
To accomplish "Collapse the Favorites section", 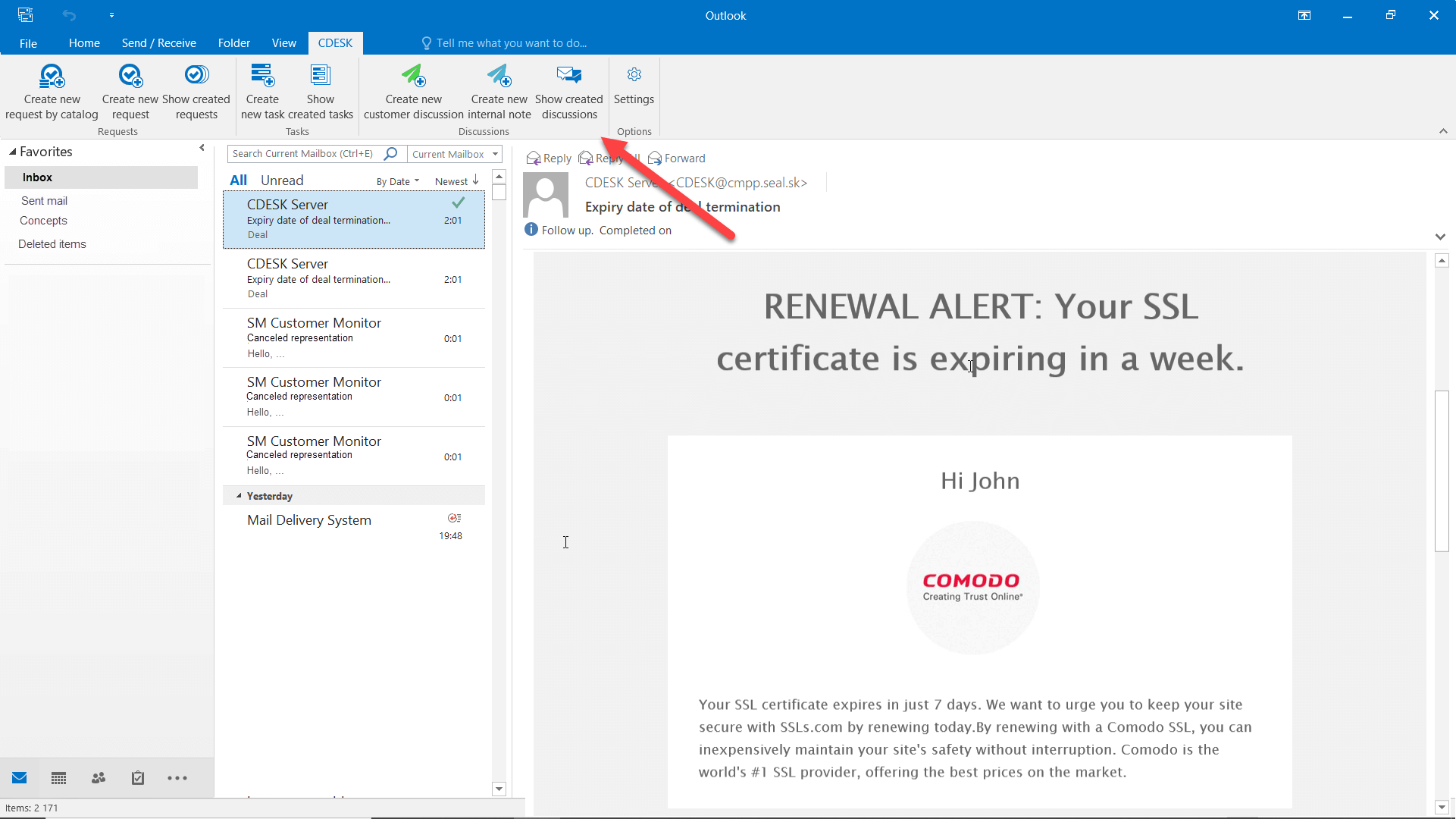I will tap(12, 152).
